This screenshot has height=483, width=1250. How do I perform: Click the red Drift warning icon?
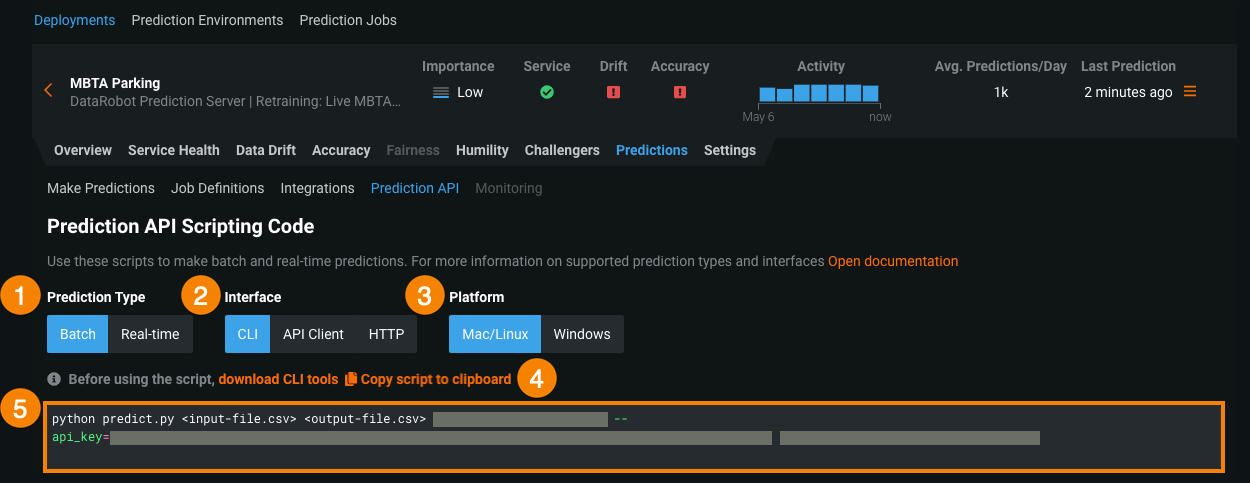[614, 92]
